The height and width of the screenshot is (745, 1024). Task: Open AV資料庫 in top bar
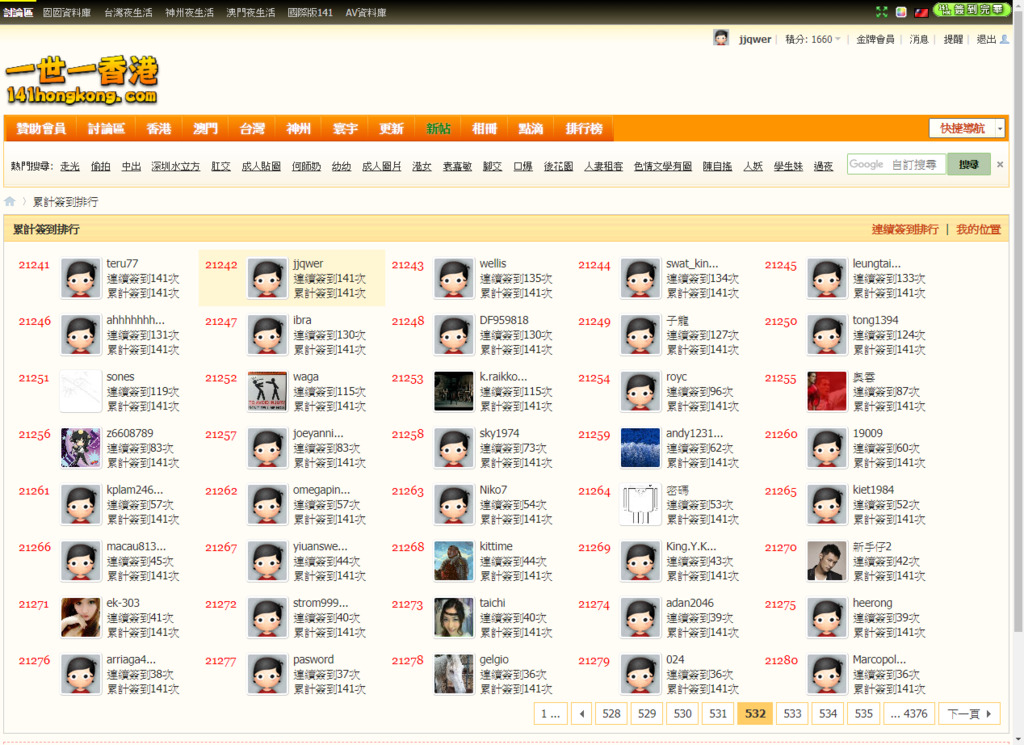point(366,12)
